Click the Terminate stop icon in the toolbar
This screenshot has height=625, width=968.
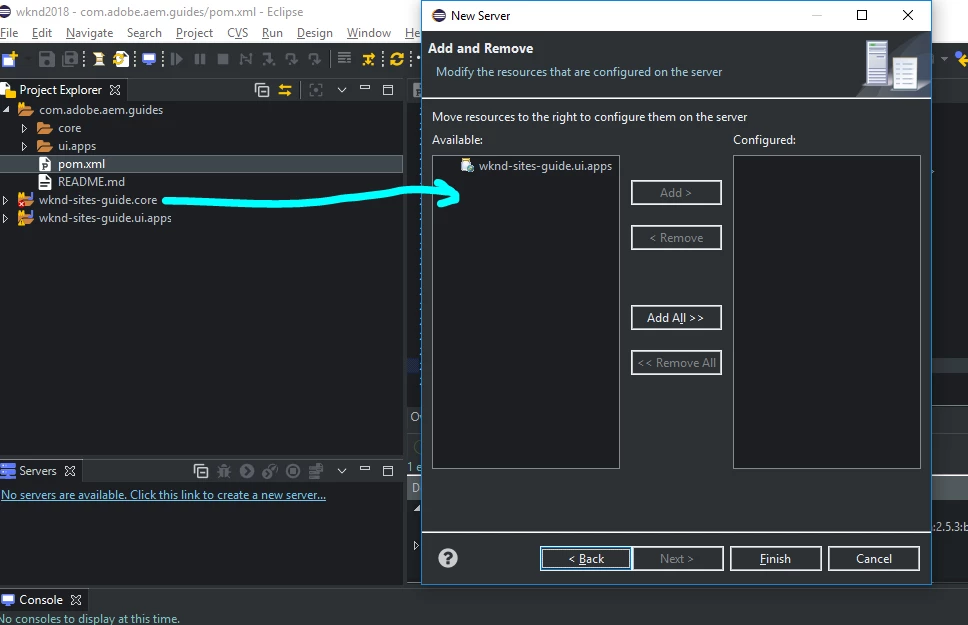tap(223, 59)
